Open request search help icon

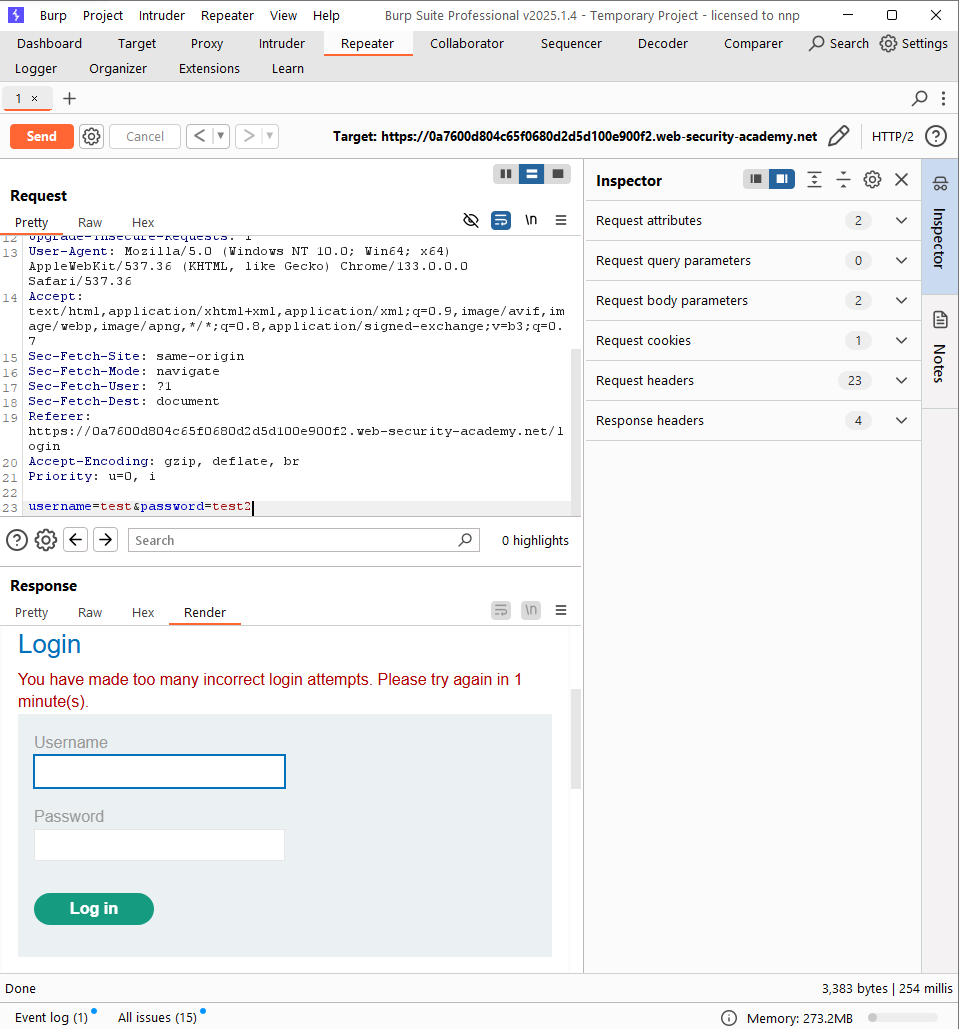[x=17, y=540]
